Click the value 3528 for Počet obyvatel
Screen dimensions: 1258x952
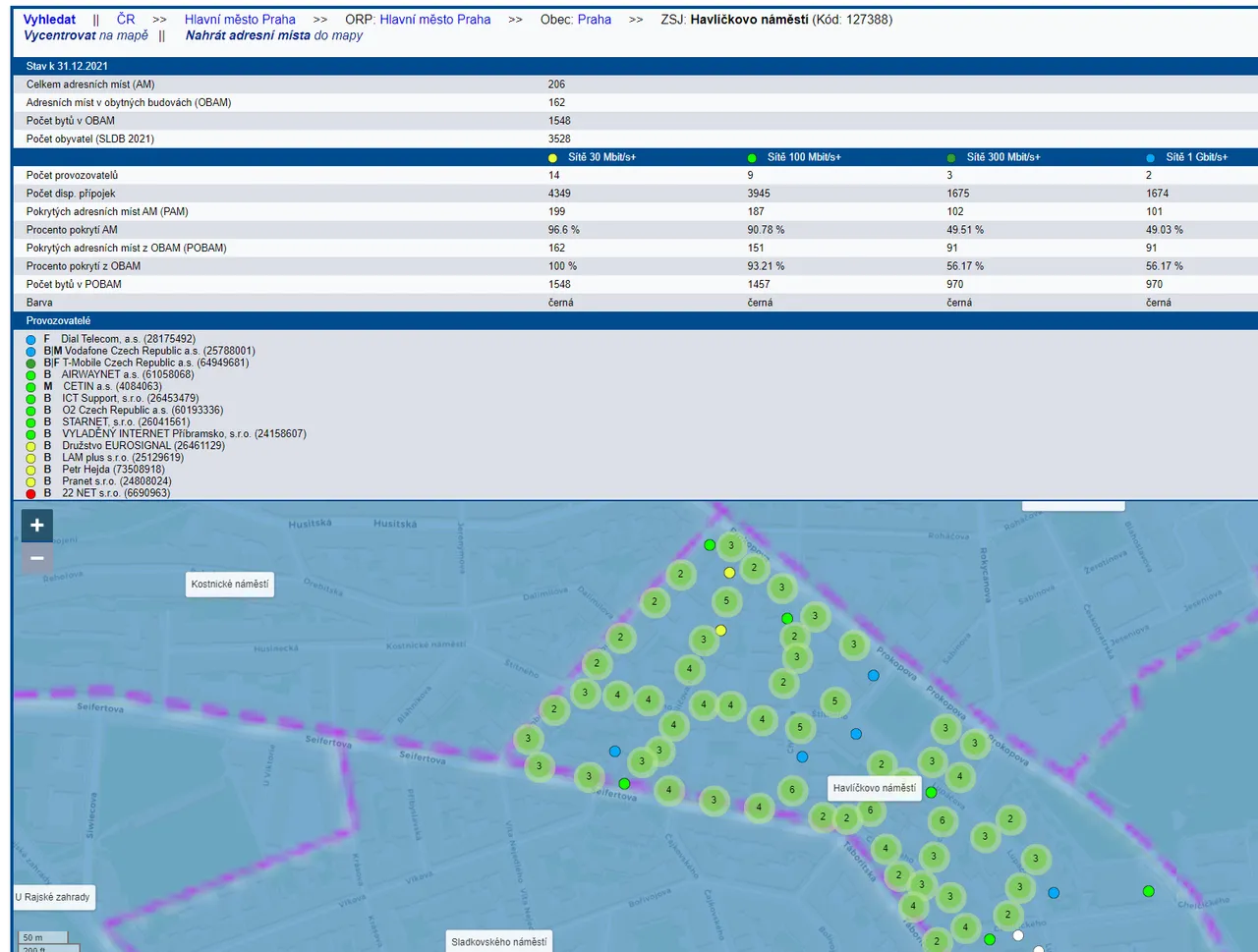point(559,140)
